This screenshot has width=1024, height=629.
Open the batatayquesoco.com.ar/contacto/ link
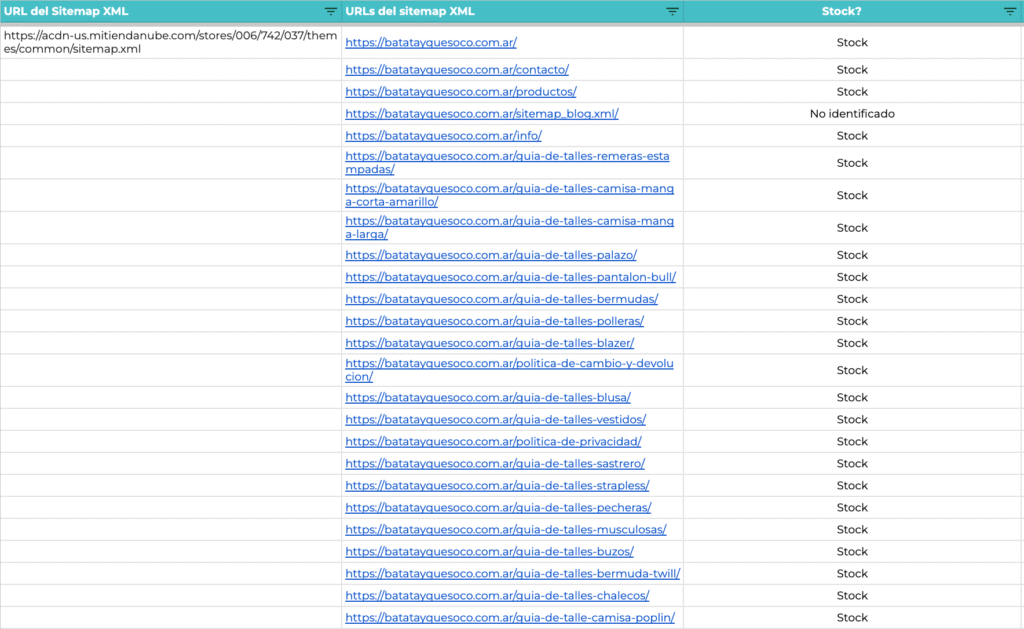coord(457,69)
